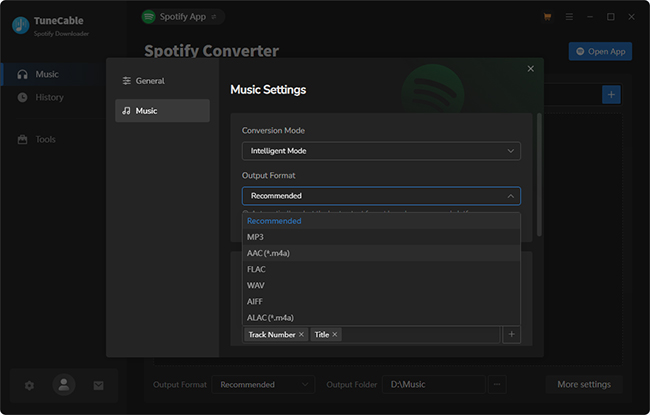Browse output folder with ellipsis button
The width and height of the screenshot is (650, 415).
pyautogui.click(x=497, y=385)
